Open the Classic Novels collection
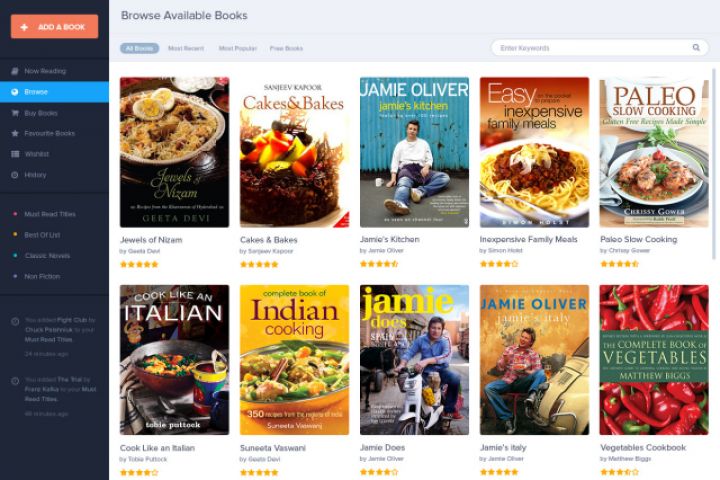Image resolution: width=720 pixels, height=480 pixels. [47, 256]
